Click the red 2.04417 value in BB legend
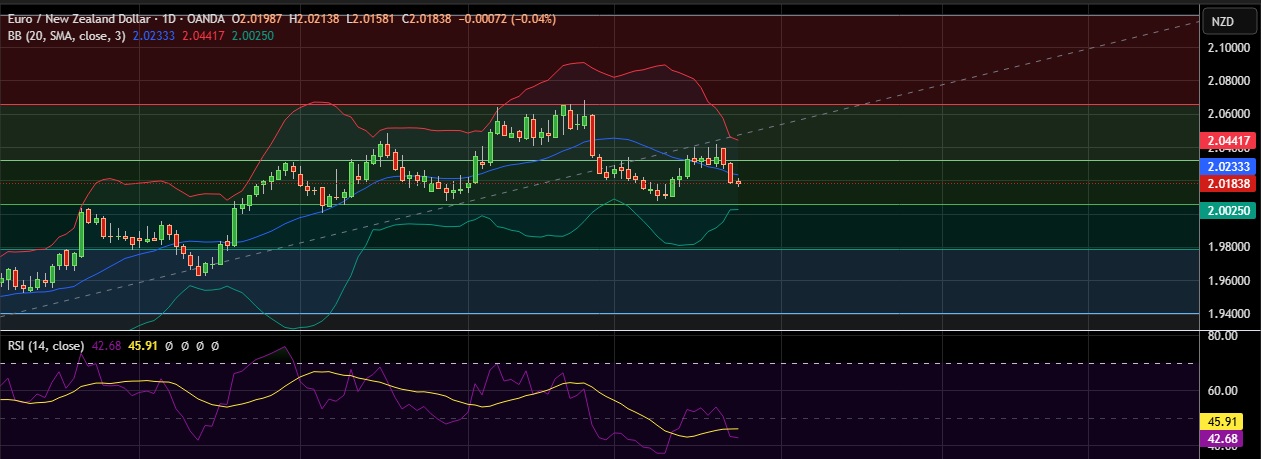1261x459 pixels. point(211,35)
